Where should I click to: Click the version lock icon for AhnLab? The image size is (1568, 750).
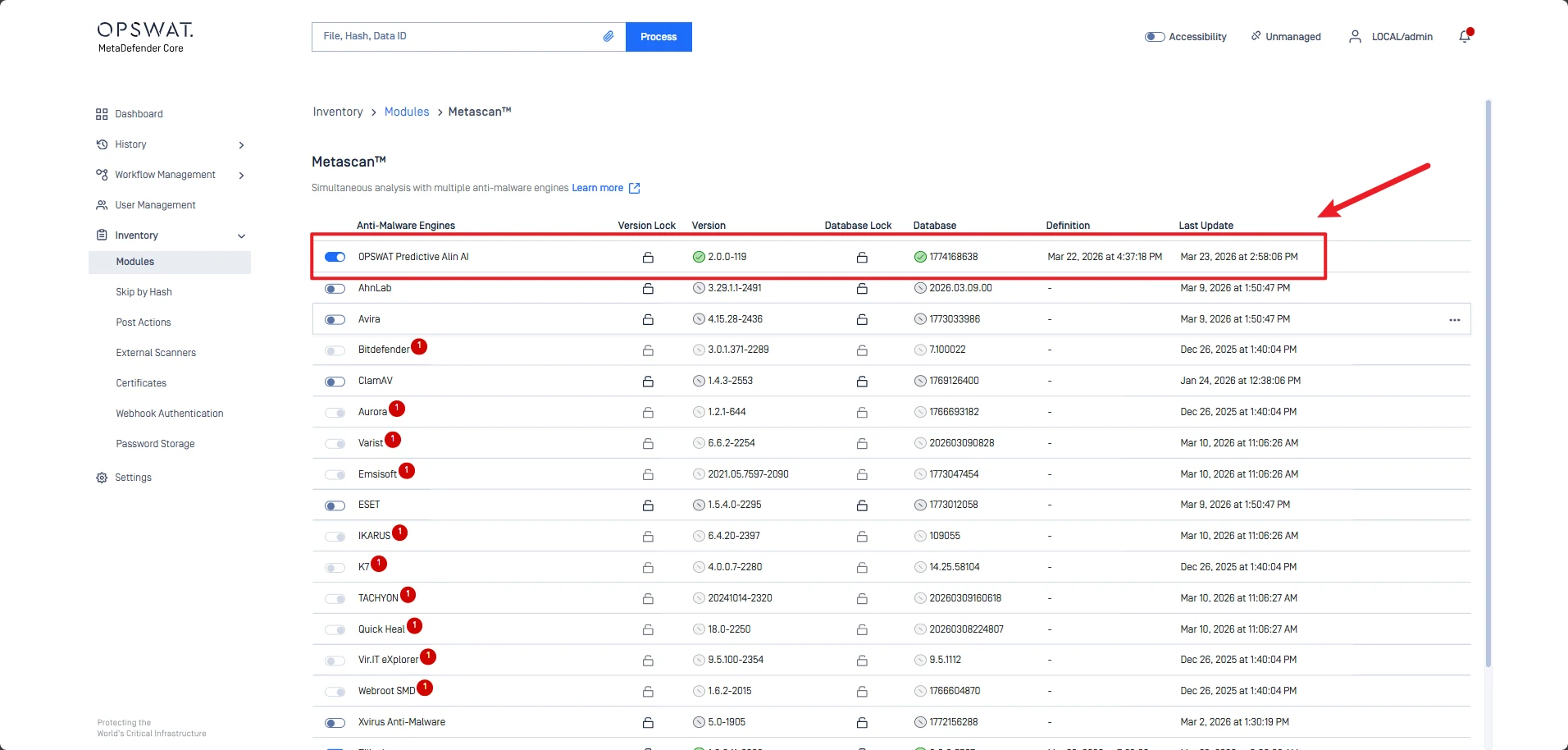648,289
